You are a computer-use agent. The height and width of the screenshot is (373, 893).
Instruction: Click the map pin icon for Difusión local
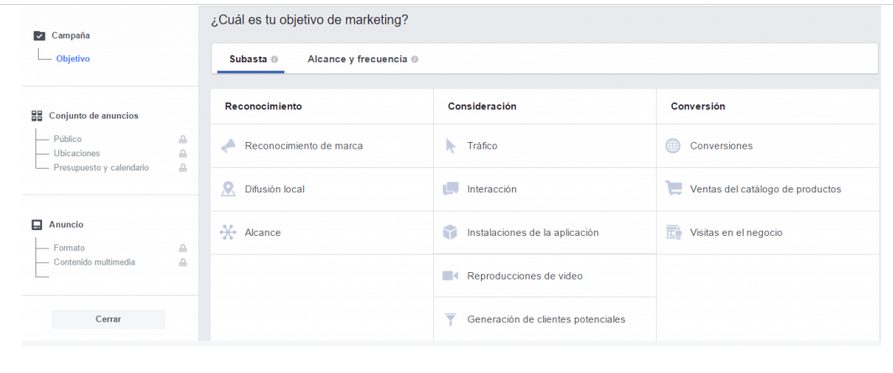coord(228,189)
